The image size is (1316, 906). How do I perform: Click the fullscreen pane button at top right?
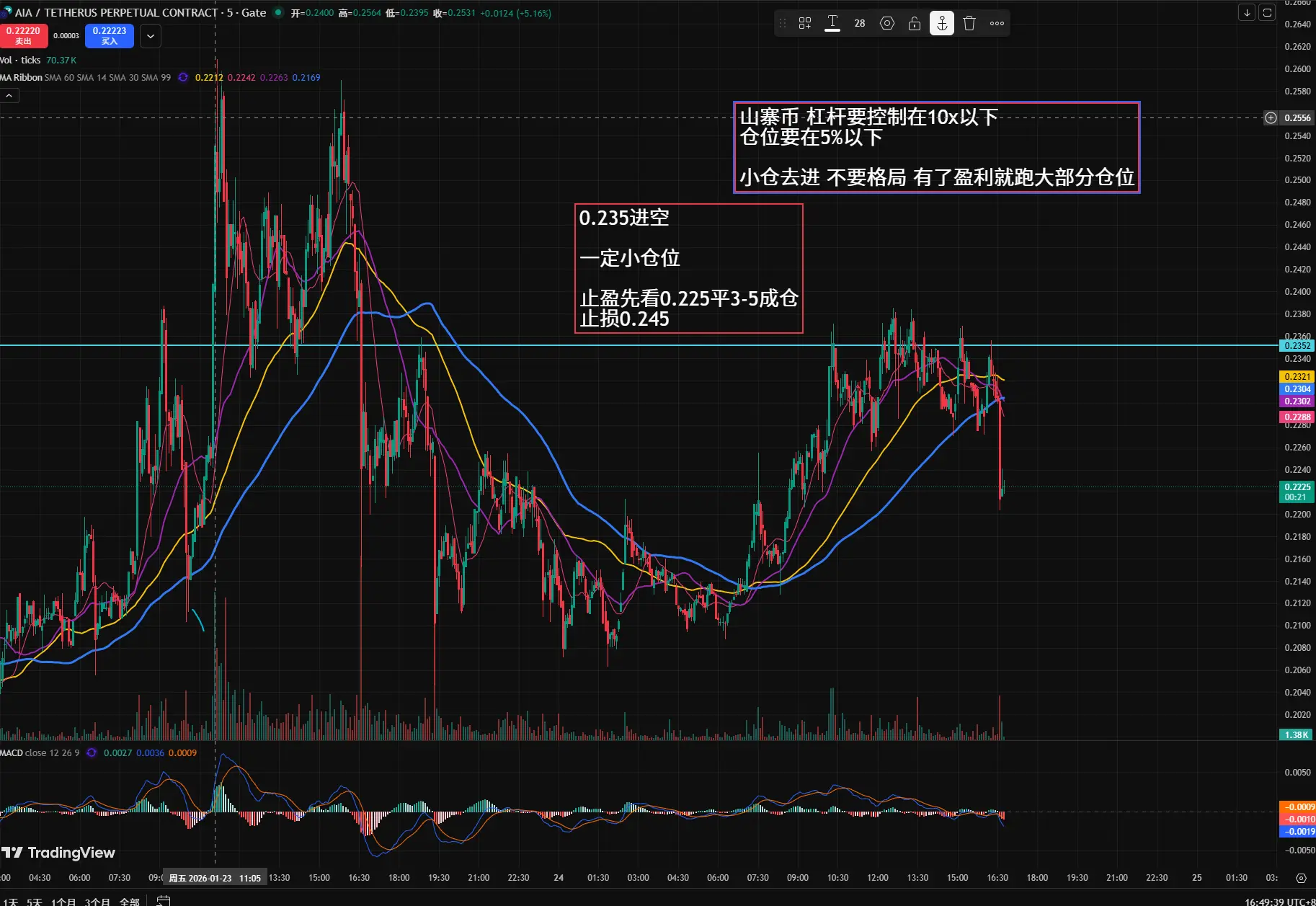pos(1267,12)
